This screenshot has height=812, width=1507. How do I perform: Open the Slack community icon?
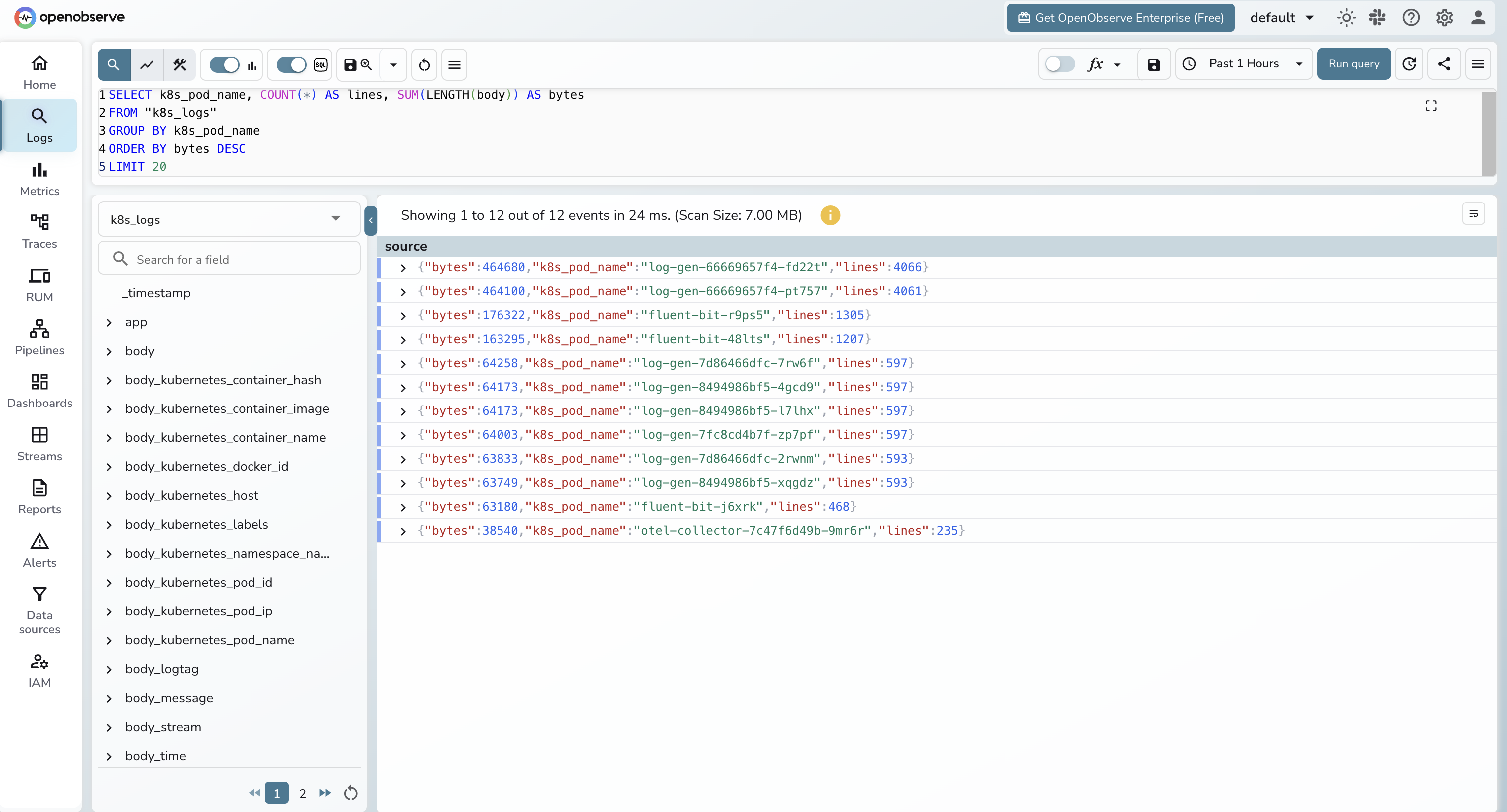(x=1378, y=17)
